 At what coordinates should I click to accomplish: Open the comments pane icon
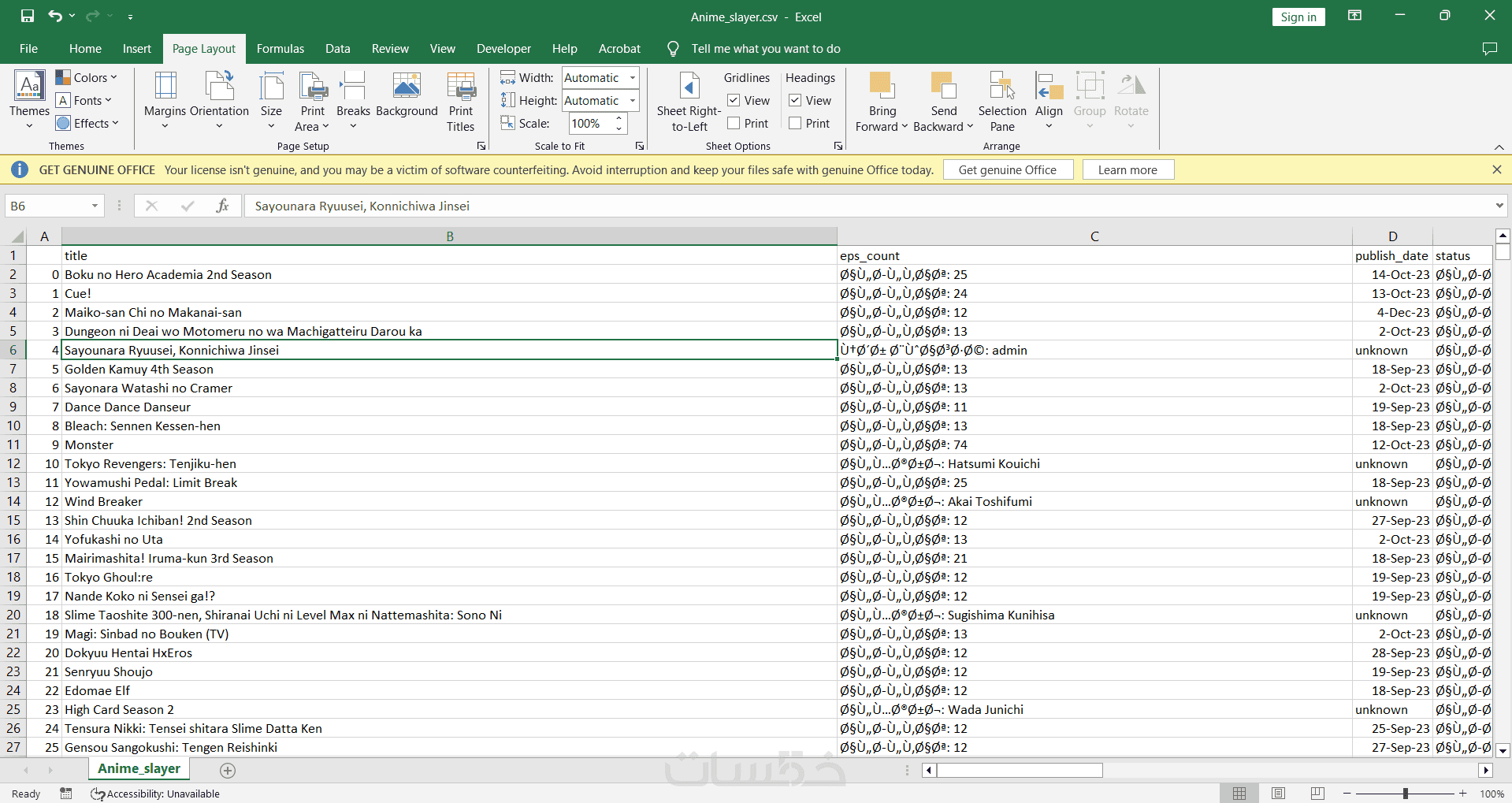pos(1489,49)
